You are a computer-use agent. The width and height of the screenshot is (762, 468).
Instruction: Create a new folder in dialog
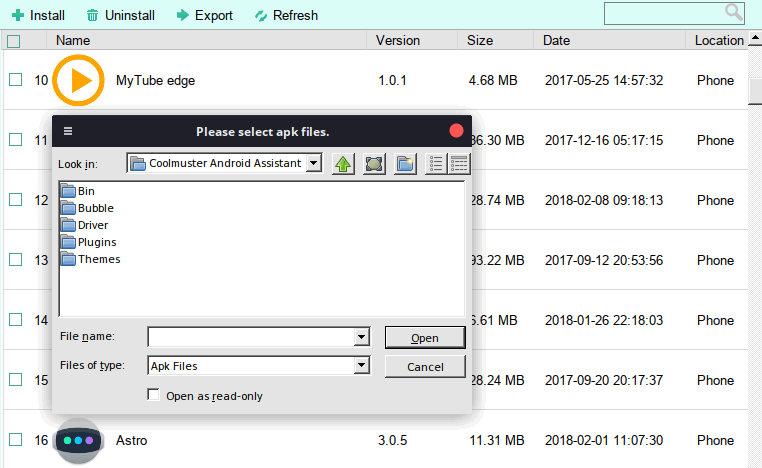tap(405, 164)
